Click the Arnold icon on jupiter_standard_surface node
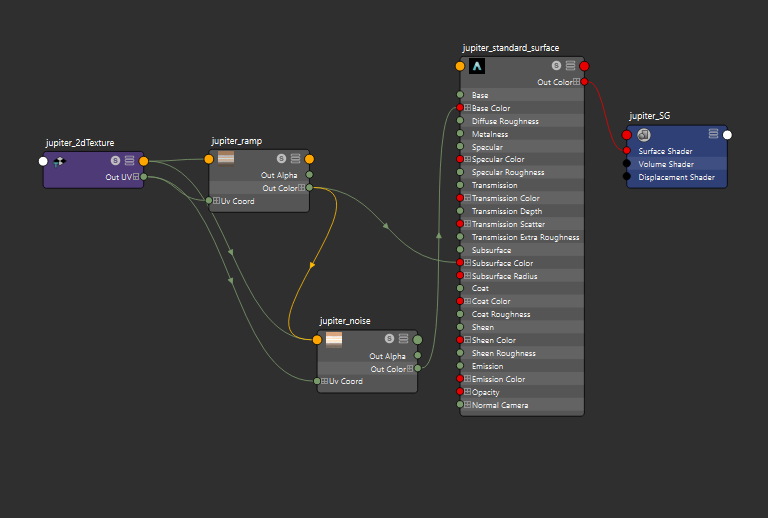Screen dimensions: 768x518 point(477,66)
